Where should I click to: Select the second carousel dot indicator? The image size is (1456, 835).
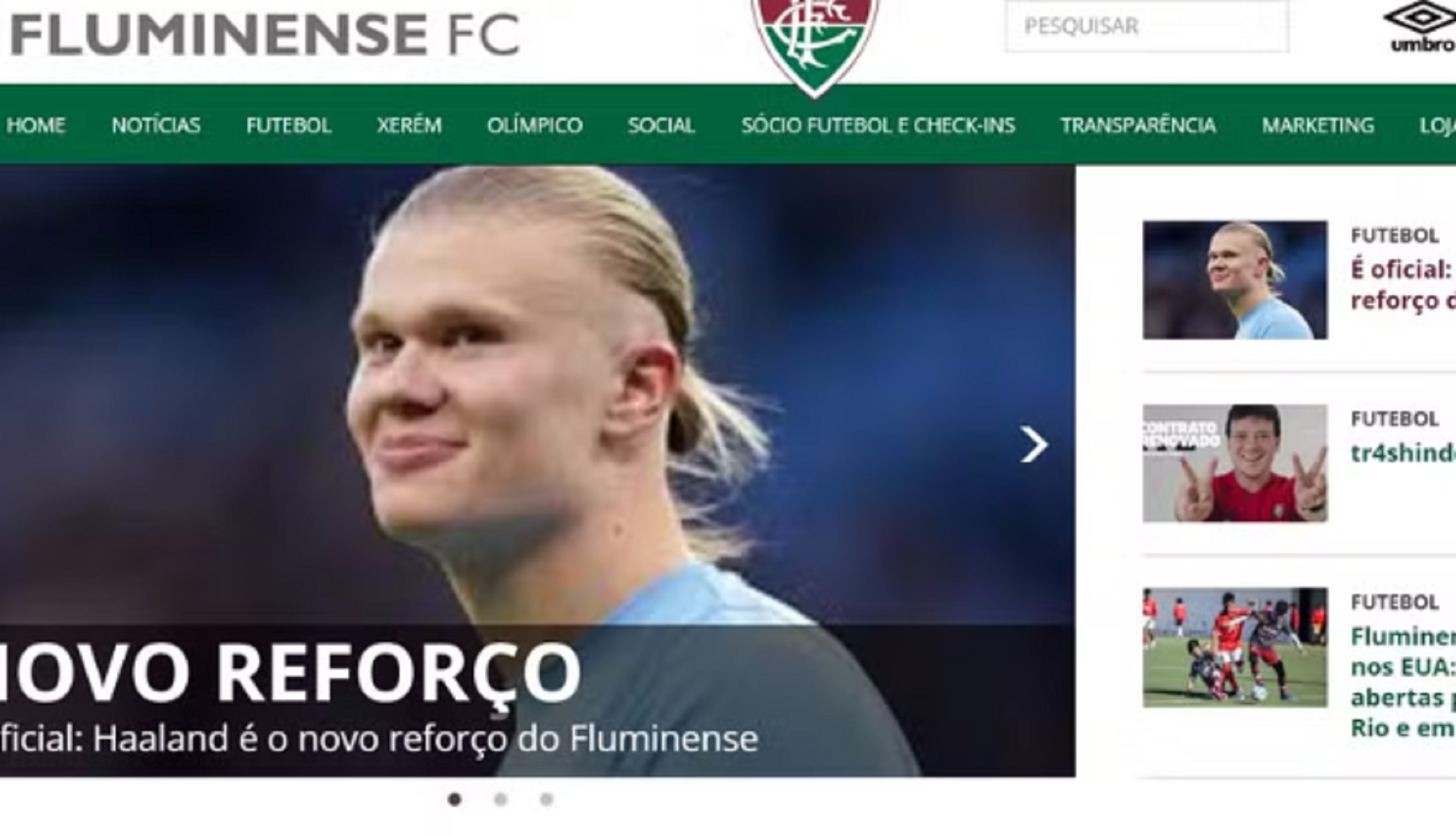click(500, 800)
